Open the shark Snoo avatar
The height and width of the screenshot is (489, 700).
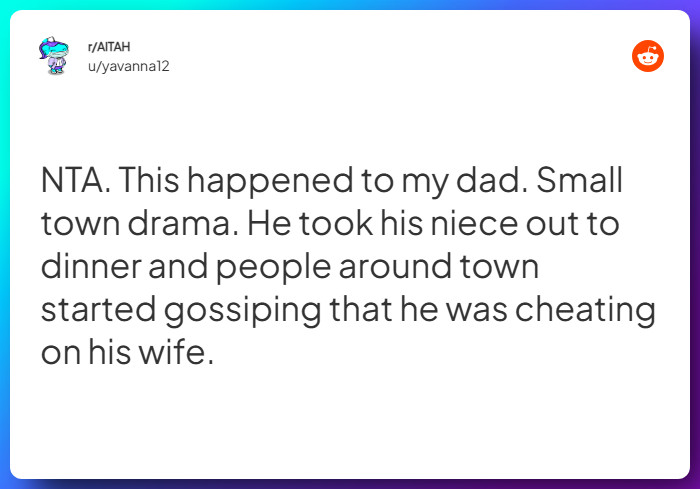(x=54, y=55)
